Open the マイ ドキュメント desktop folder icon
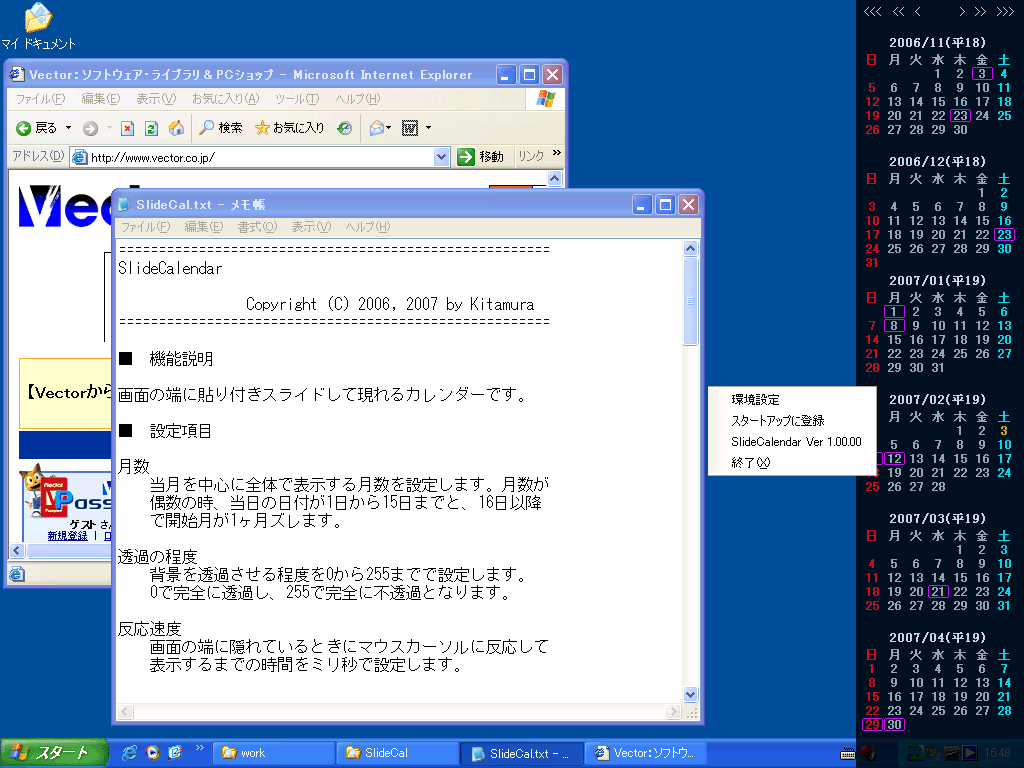1024x768 pixels. [x=38, y=18]
